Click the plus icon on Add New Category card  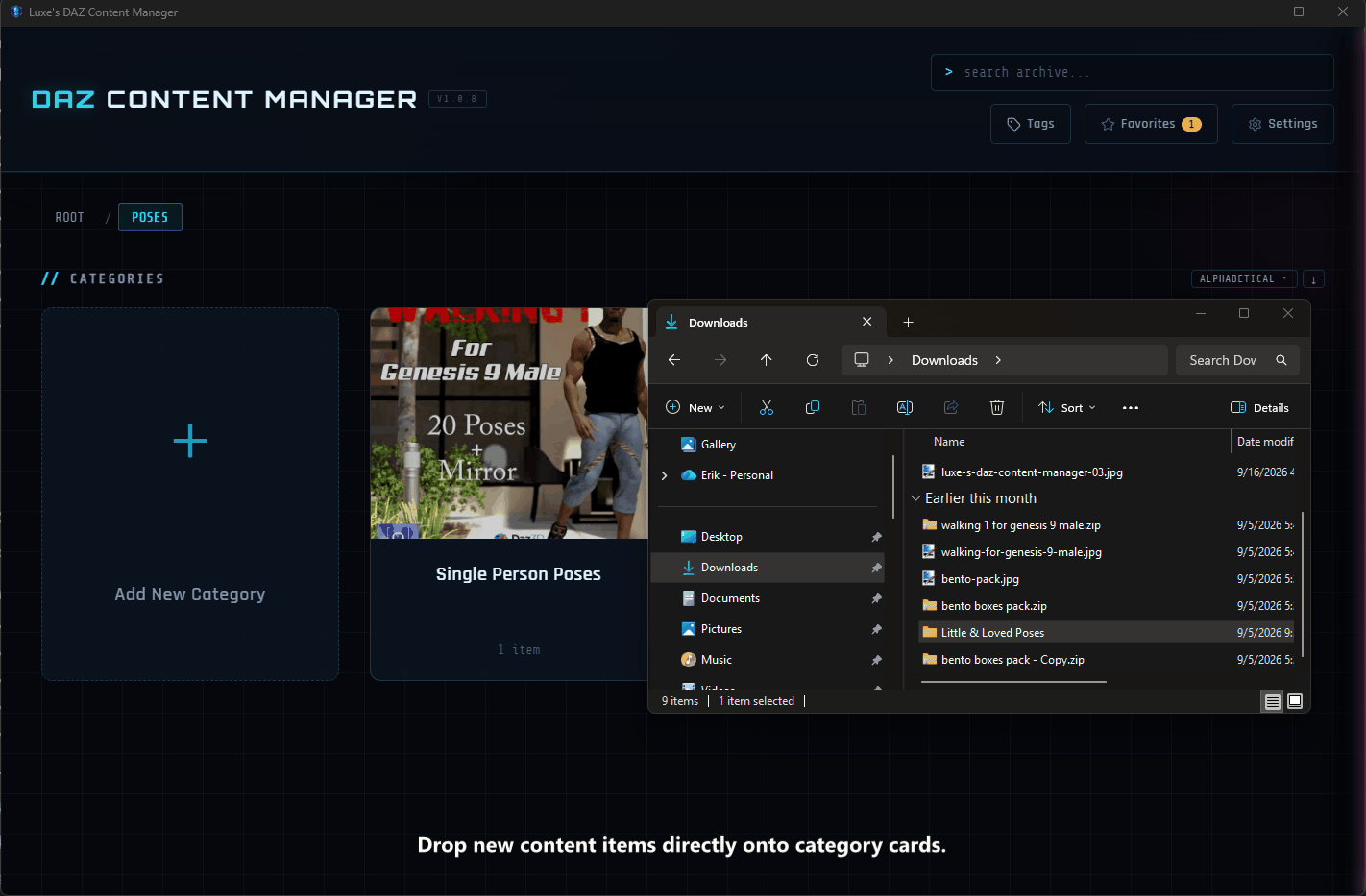[x=190, y=442]
